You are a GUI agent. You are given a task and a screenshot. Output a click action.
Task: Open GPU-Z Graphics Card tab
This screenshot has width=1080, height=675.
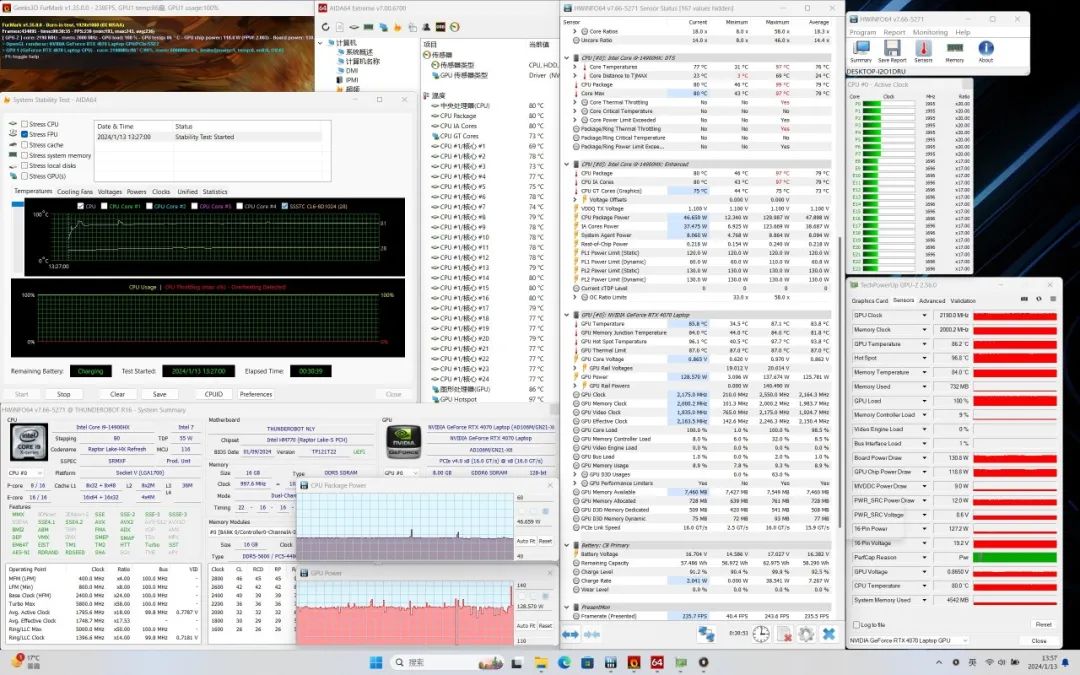(x=870, y=300)
